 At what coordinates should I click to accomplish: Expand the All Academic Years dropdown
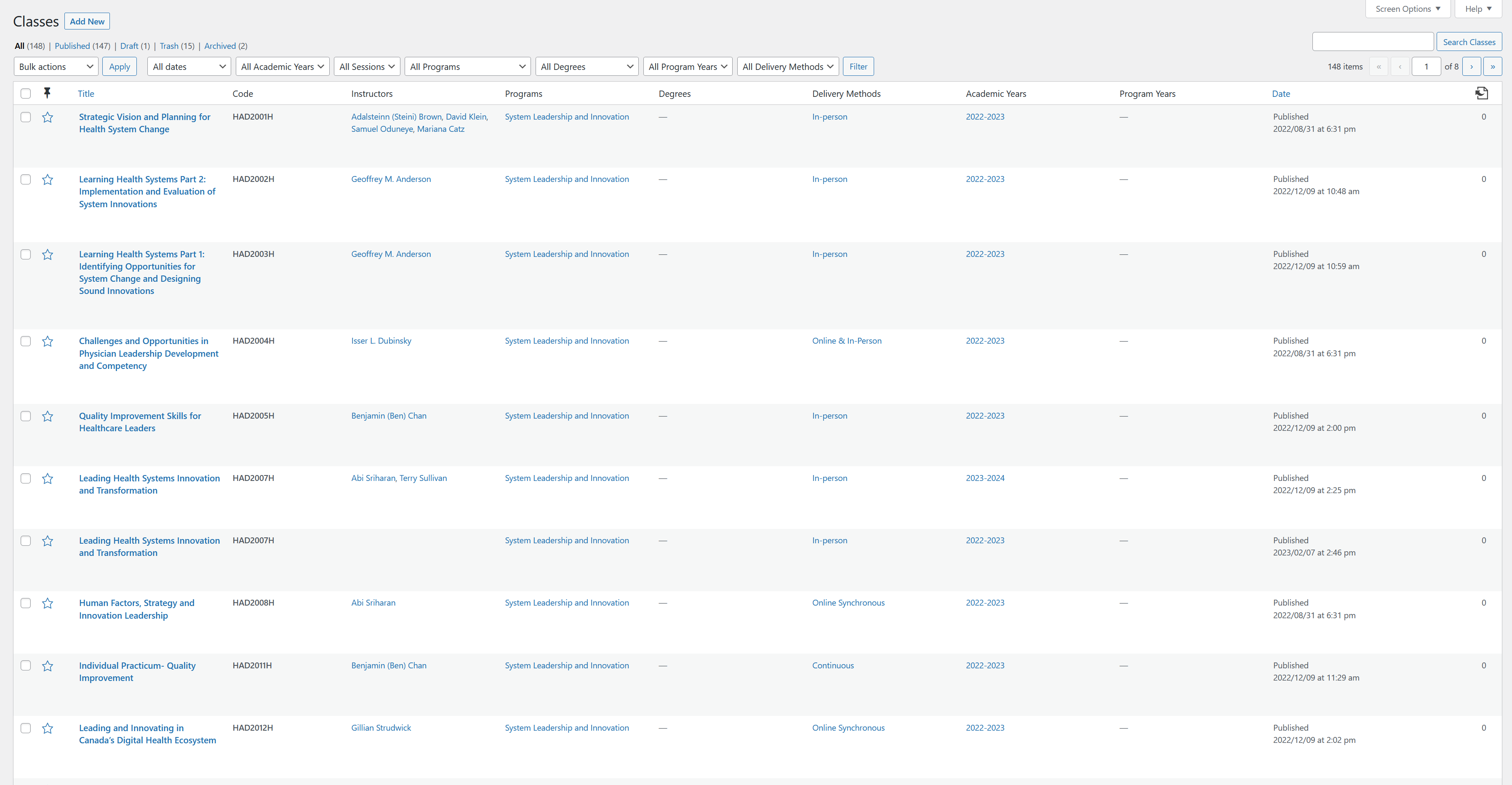click(x=281, y=67)
